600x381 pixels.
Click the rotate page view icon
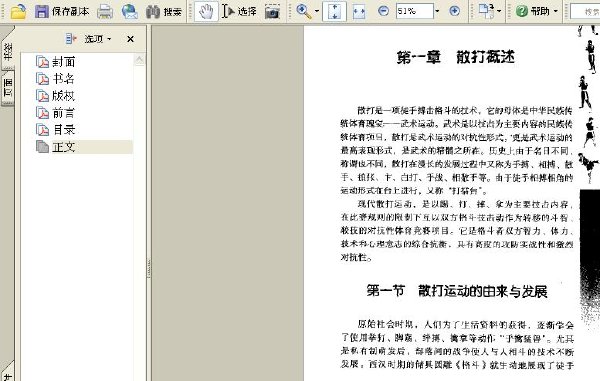click(x=487, y=11)
